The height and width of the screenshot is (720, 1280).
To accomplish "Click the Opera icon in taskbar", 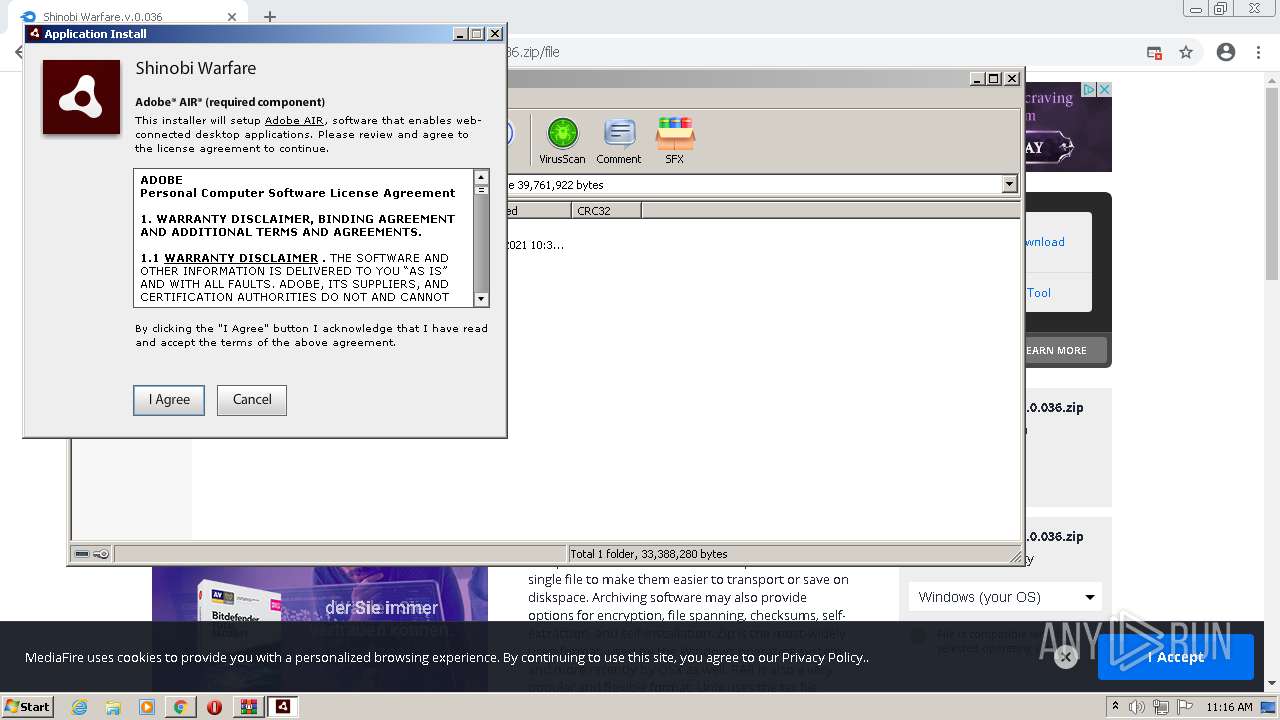I will coord(214,707).
